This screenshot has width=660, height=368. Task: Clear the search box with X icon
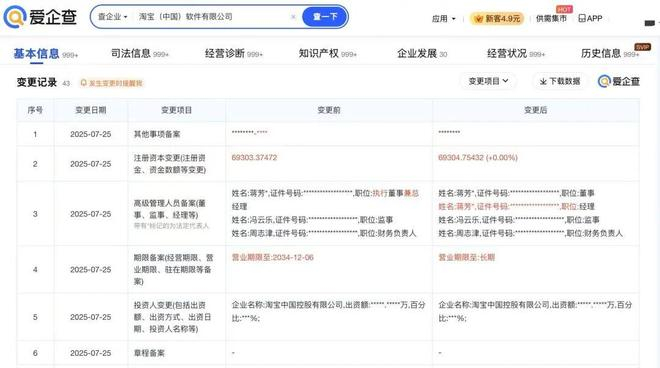pyautogui.click(x=293, y=17)
